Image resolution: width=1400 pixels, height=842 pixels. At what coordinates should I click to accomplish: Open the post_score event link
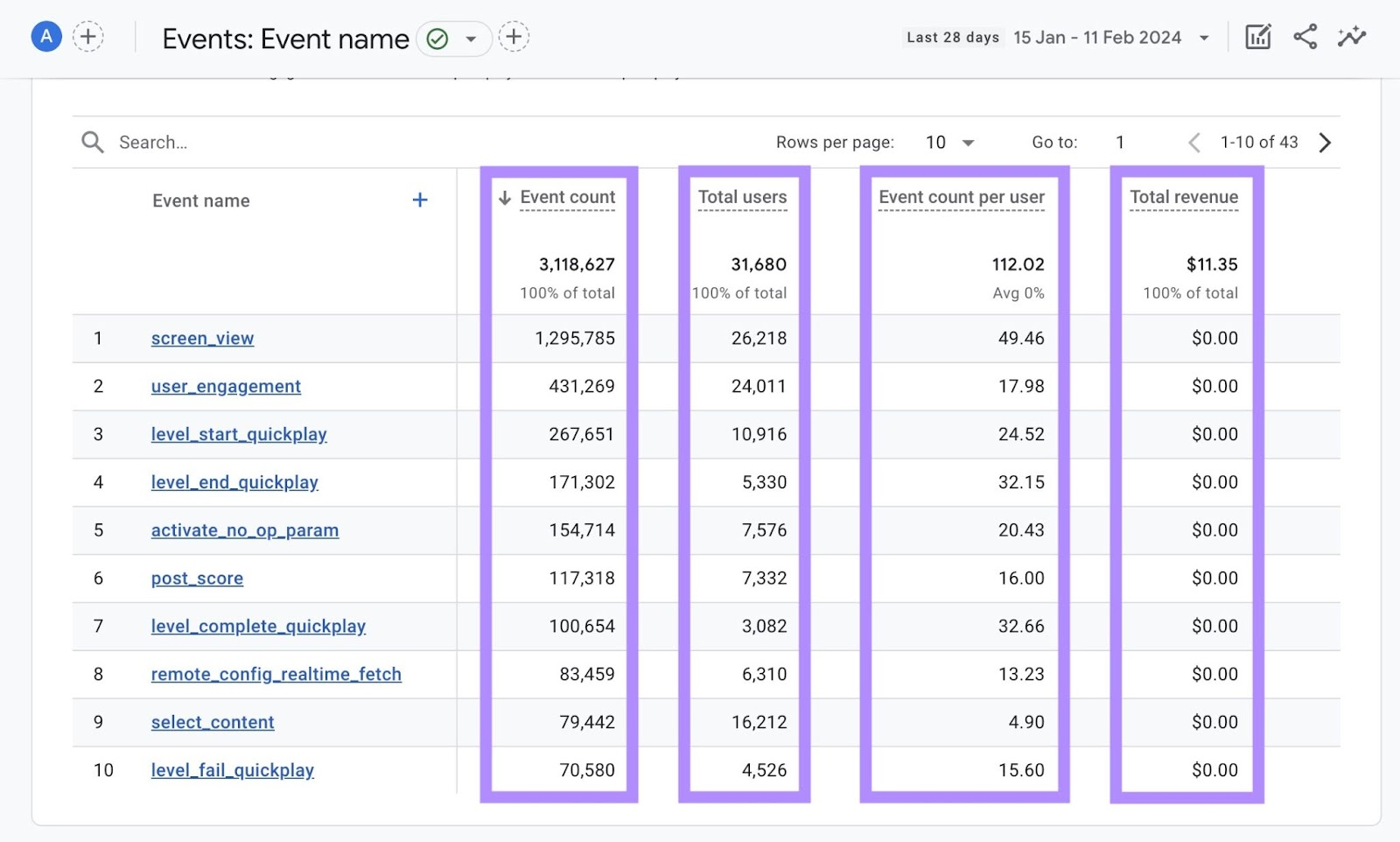coord(196,578)
